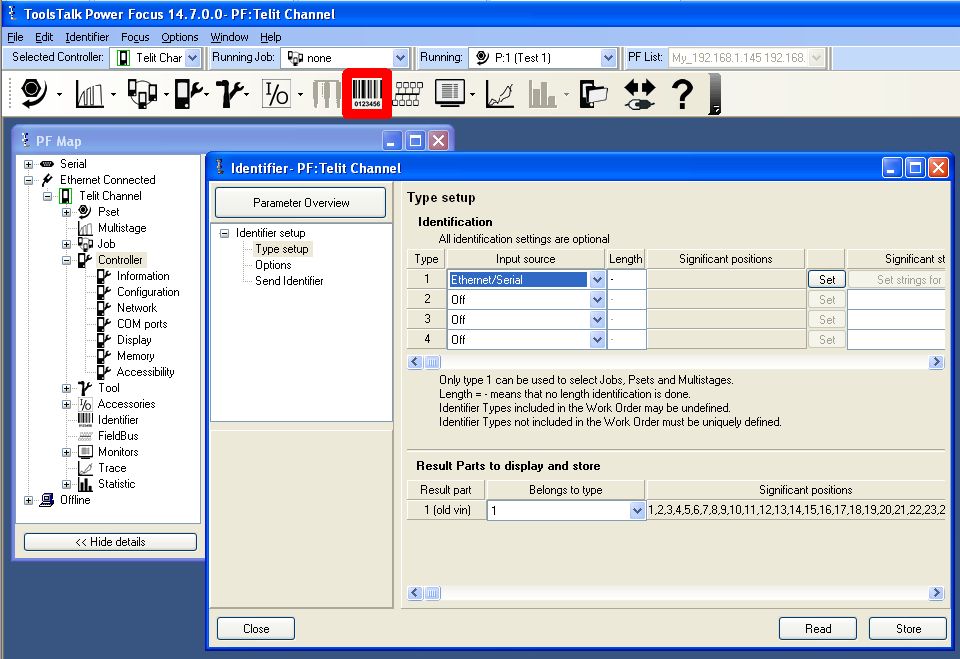Select Type setup in Identifier setup tree
960x659 pixels.
282,249
